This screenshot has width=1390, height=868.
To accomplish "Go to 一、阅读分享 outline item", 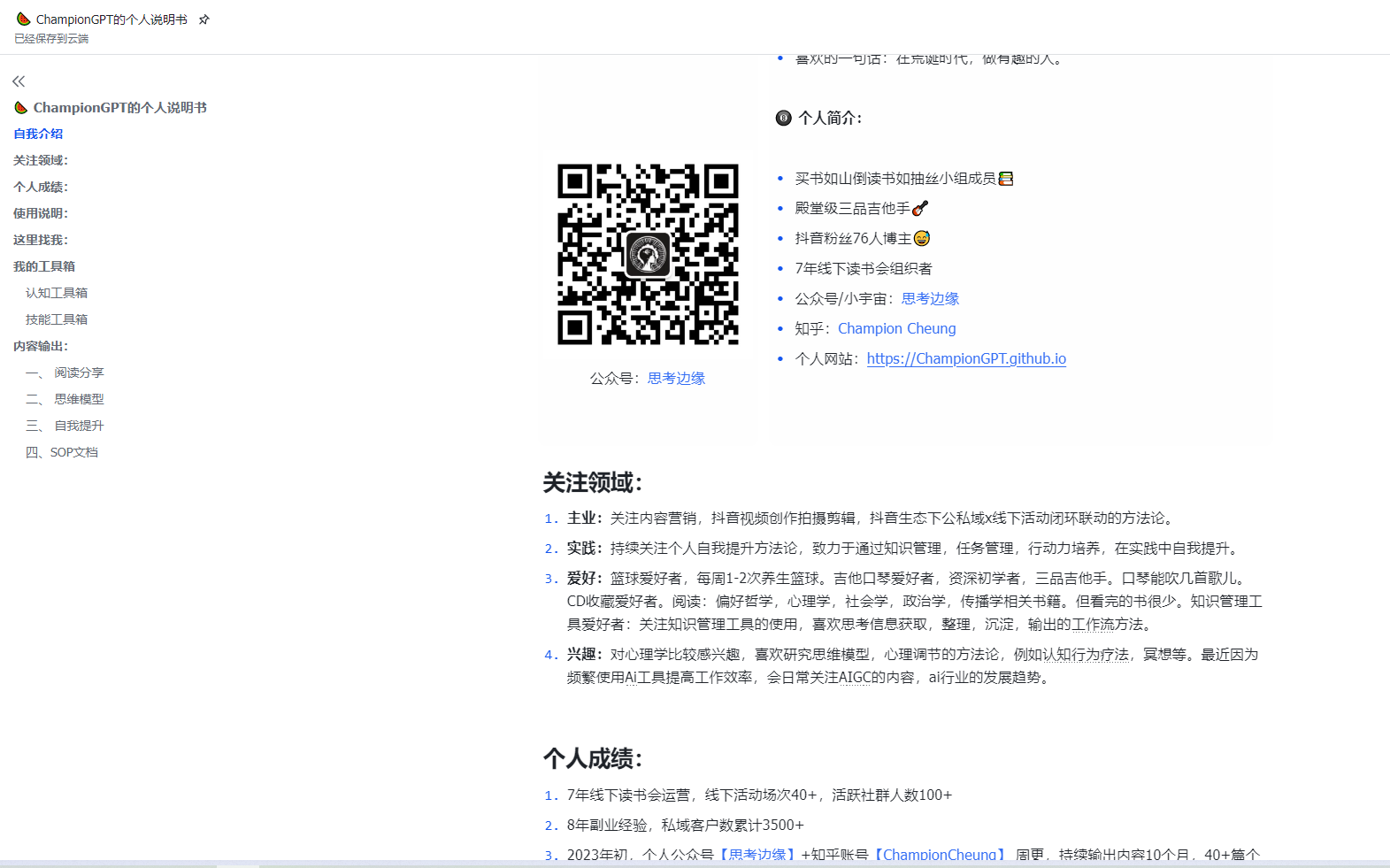I will click(65, 373).
